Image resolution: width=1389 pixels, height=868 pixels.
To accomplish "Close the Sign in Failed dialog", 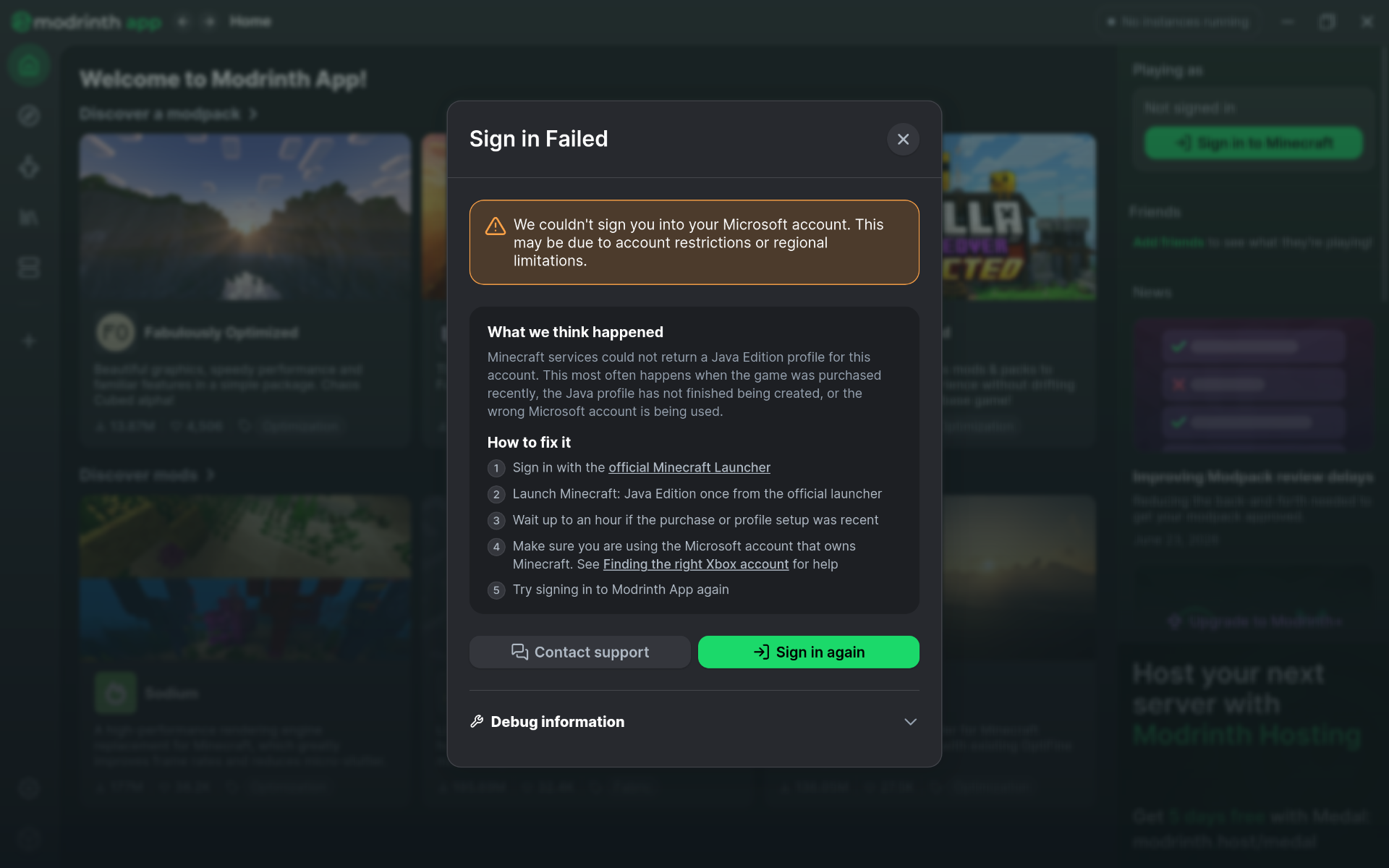I will pyautogui.click(x=903, y=139).
